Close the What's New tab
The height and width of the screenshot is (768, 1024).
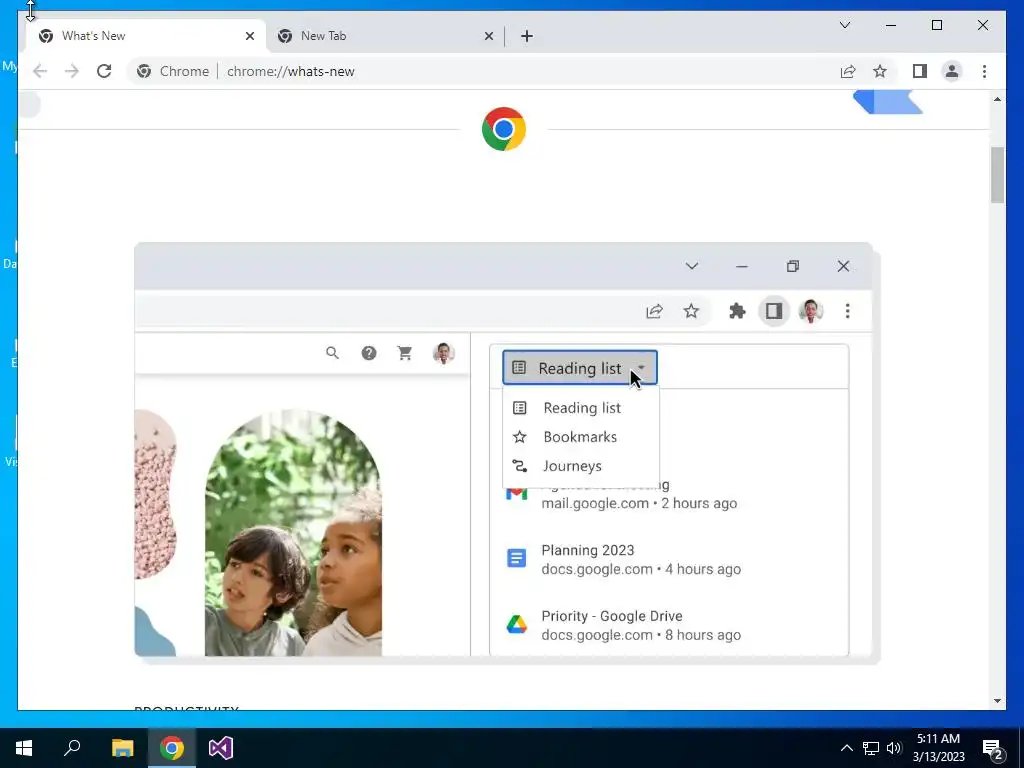[x=249, y=36]
